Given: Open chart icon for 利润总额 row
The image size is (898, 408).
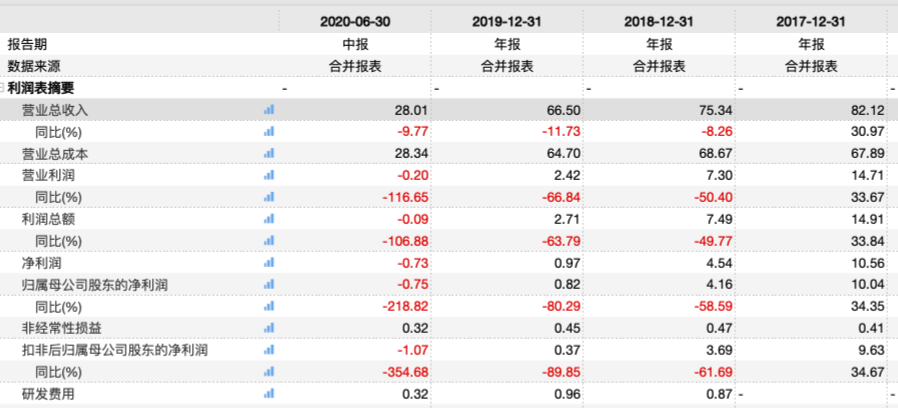Looking at the screenshot, I should [x=269, y=218].
